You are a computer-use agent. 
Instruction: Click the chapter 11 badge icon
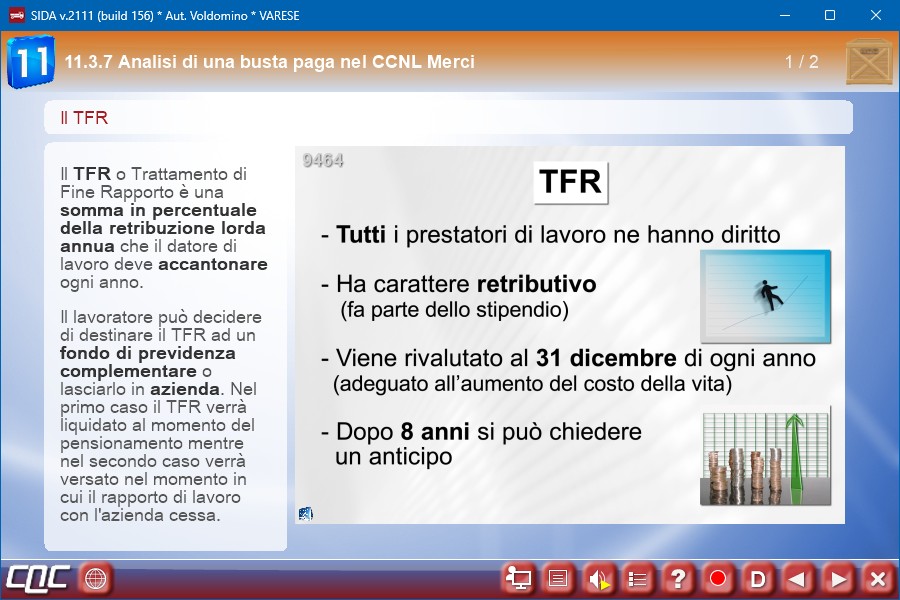tap(30, 61)
